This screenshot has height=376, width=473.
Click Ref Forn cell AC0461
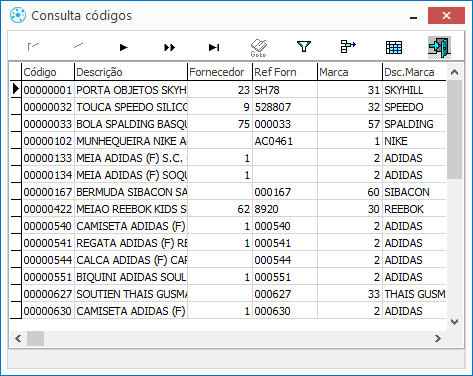click(x=285, y=141)
